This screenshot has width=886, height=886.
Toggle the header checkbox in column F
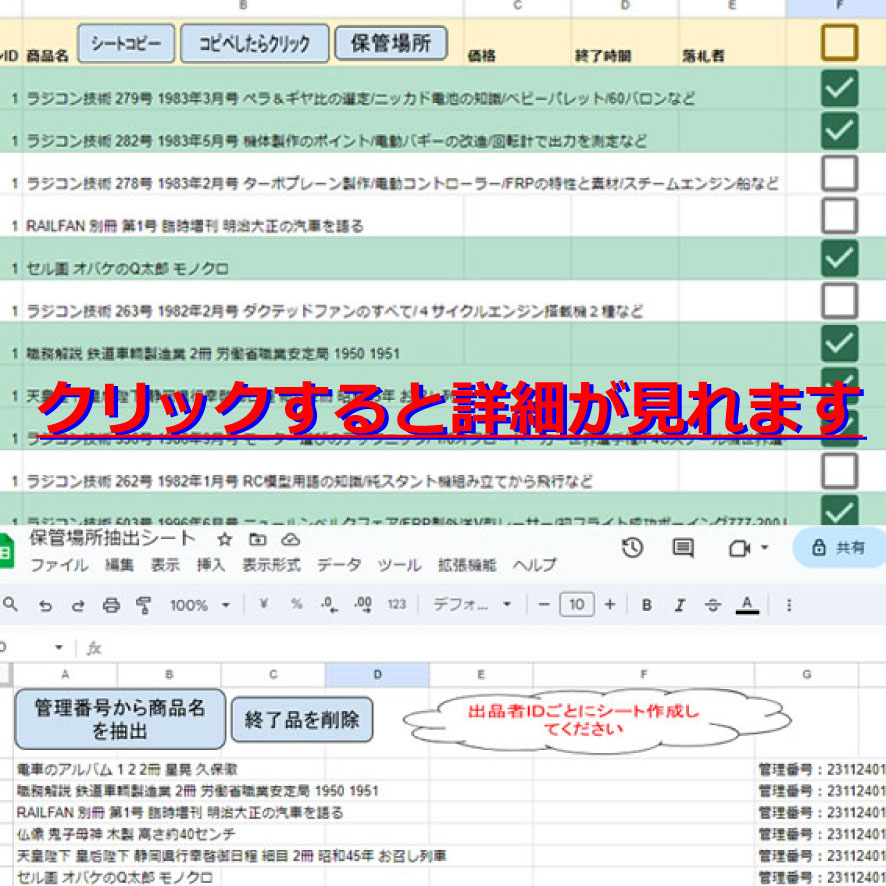pos(839,42)
